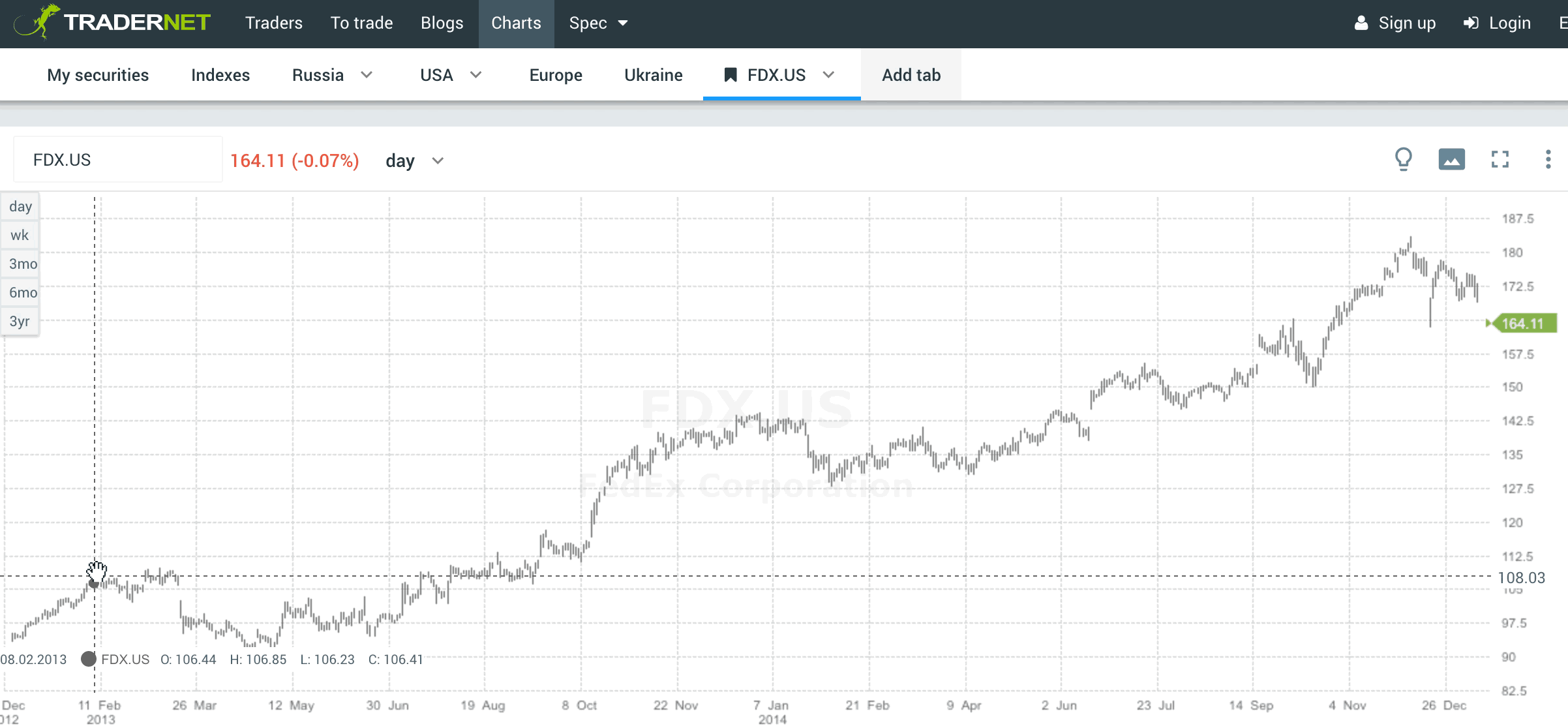Image resolution: width=1568 pixels, height=728 pixels.
Task: Expand the USA tab chevron
Action: tap(476, 75)
